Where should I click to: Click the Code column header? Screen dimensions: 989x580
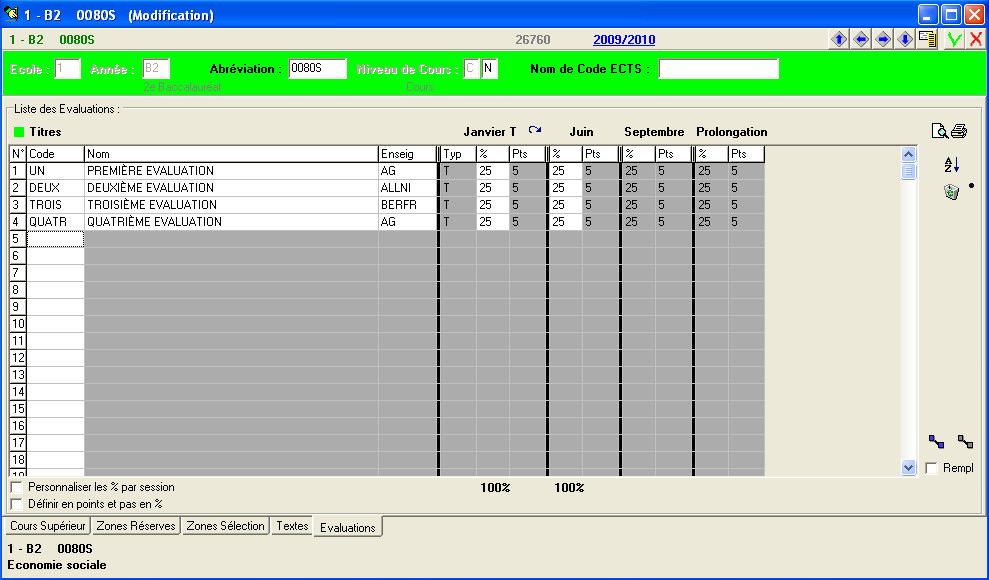(x=56, y=154)
